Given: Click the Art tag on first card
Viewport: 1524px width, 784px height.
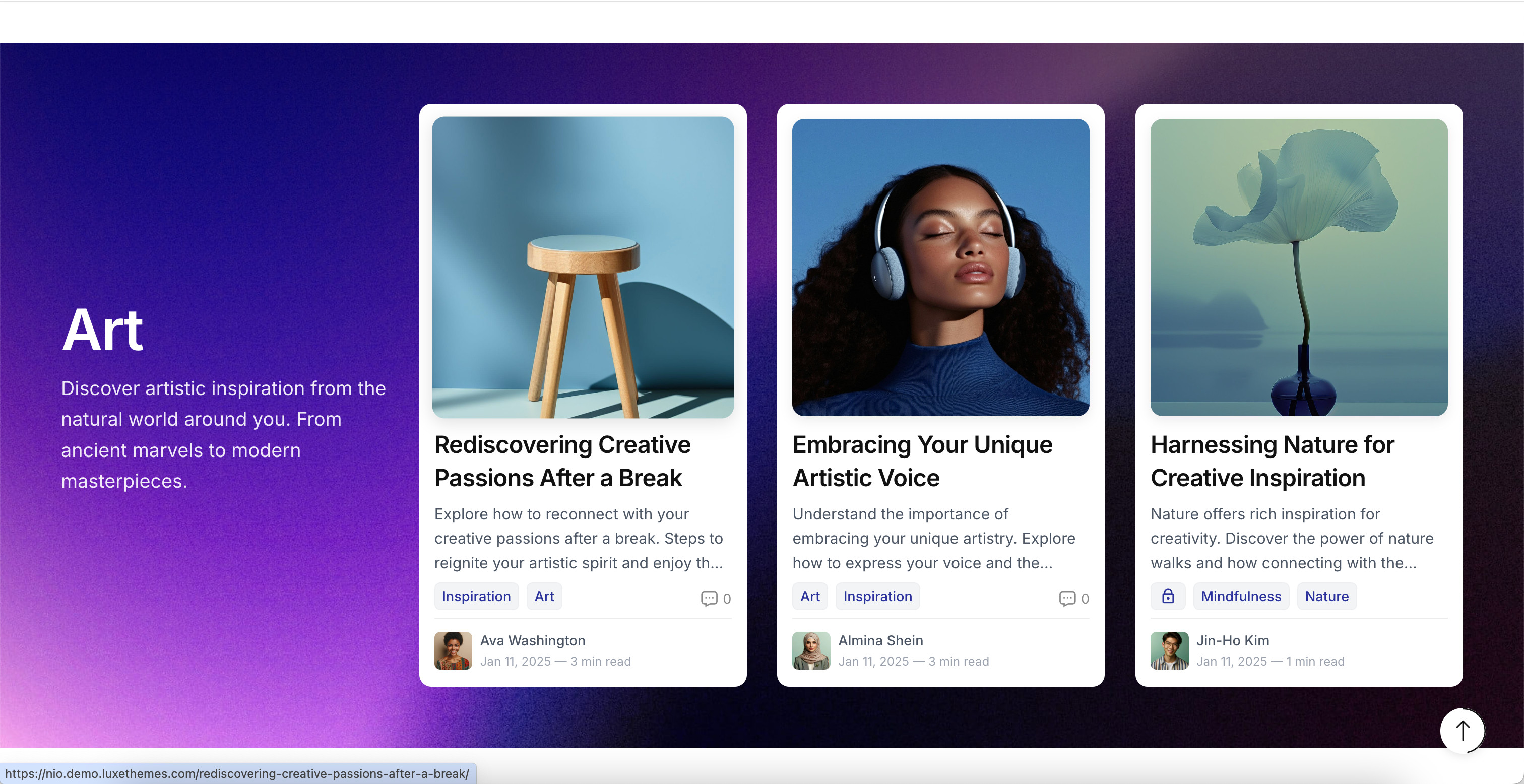Looking at the screenshot, I should pyautogui.click(x=544, y=597).
